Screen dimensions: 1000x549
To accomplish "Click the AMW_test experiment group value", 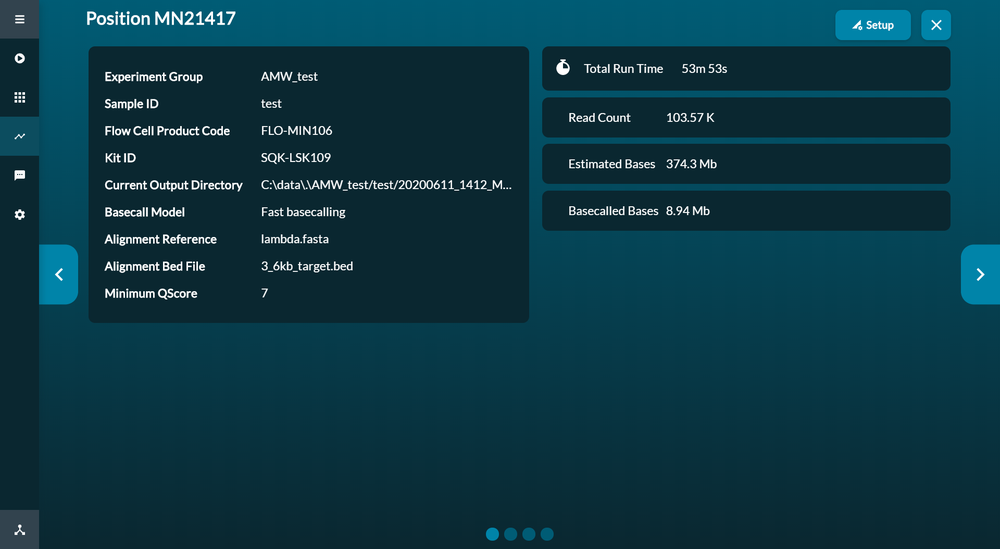I will click(x=289, y=77).
